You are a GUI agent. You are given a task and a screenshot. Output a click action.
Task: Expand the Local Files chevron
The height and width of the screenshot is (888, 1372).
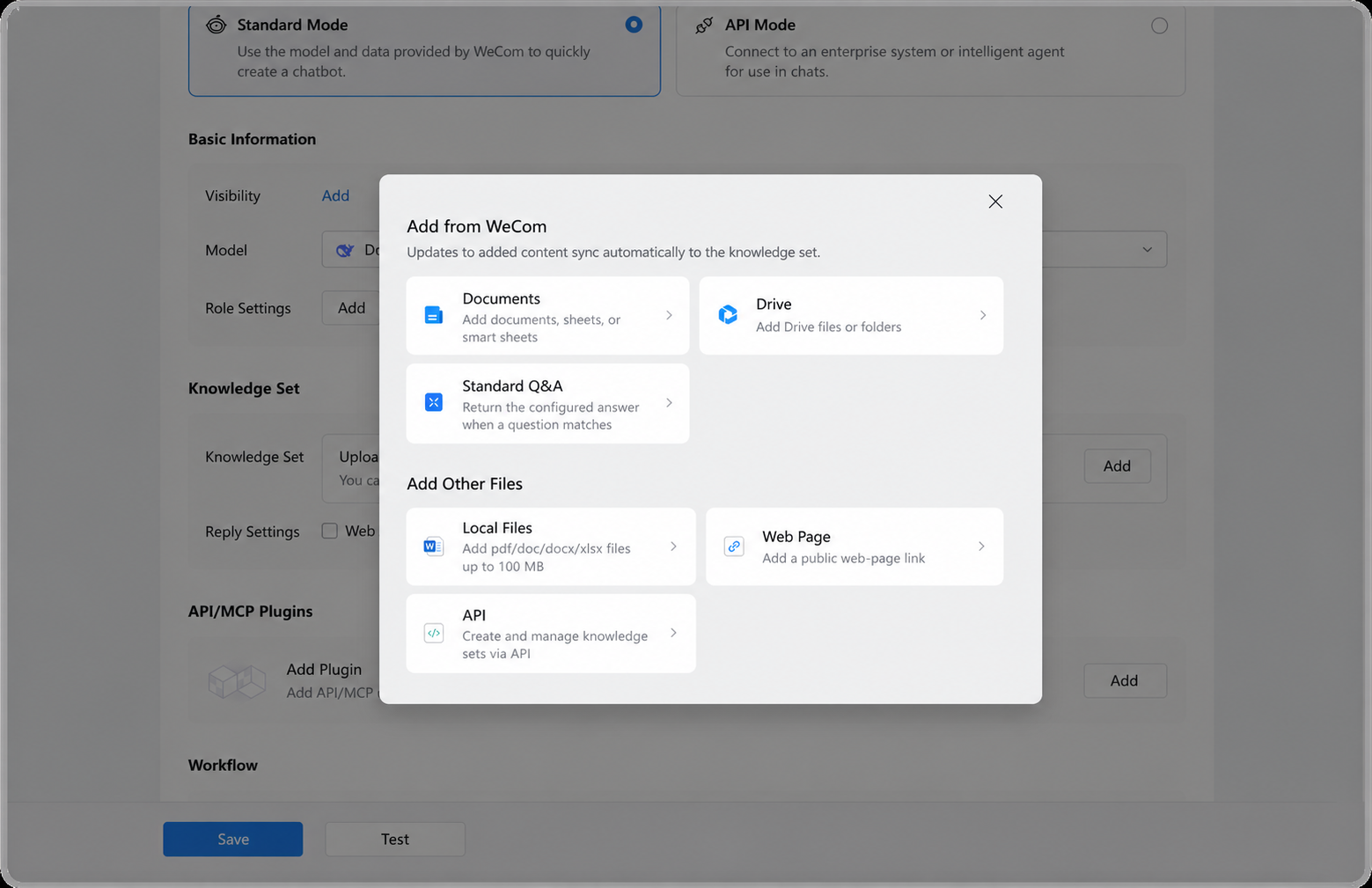click(673, 547)
